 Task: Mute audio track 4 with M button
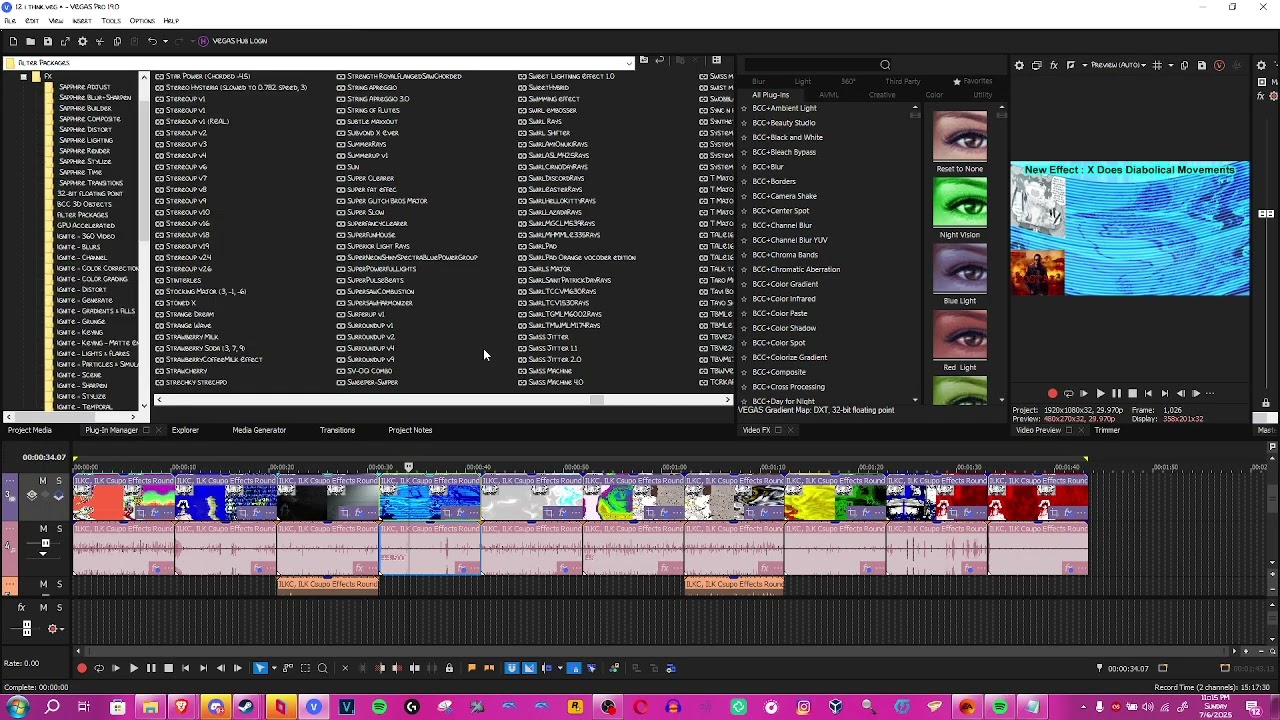coord(43,529)
